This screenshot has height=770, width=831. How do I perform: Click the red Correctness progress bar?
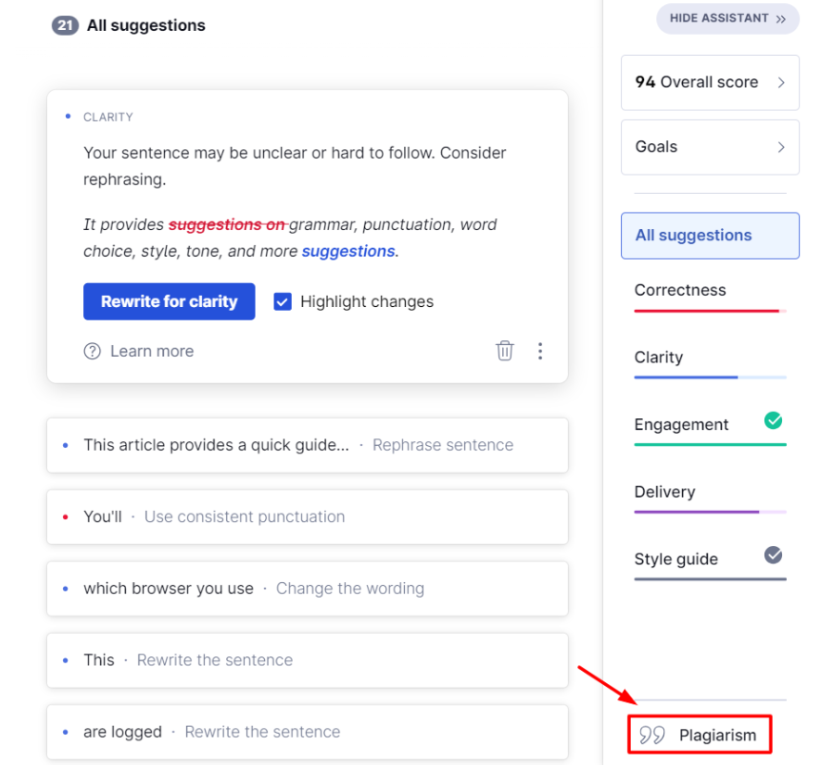[x=710, y=311]
